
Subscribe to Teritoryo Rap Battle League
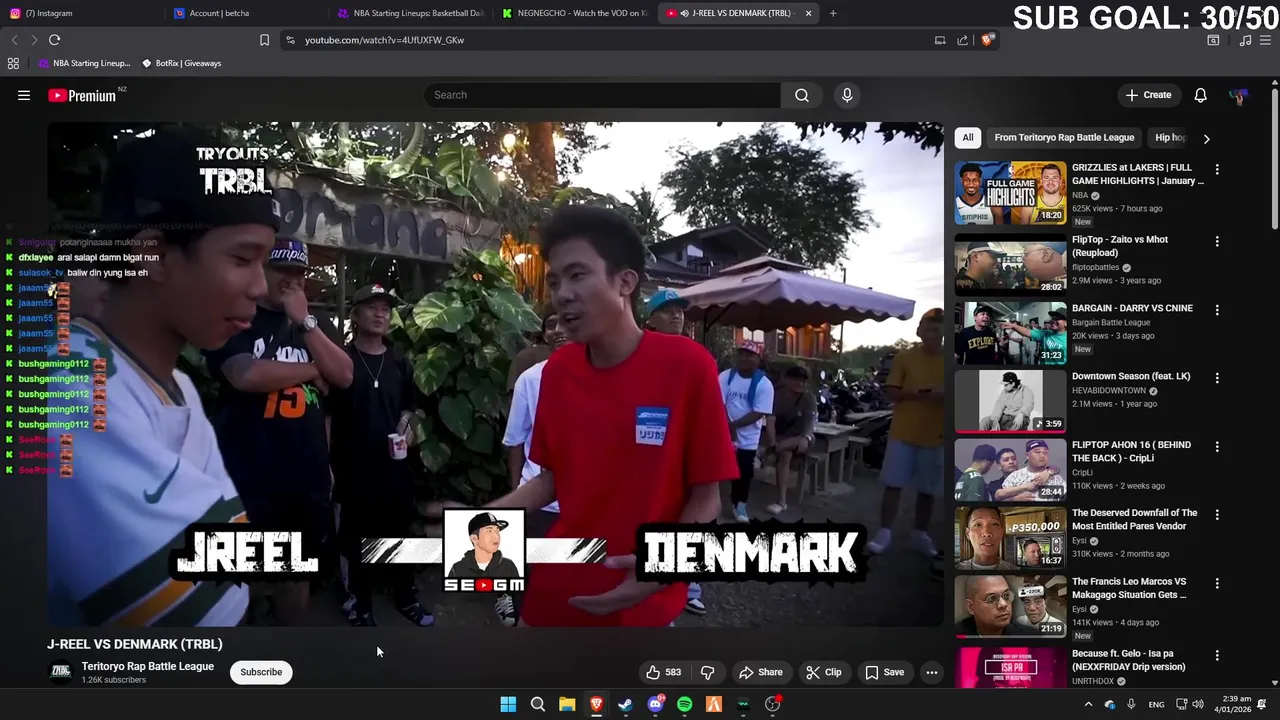(x=261, y=672)
